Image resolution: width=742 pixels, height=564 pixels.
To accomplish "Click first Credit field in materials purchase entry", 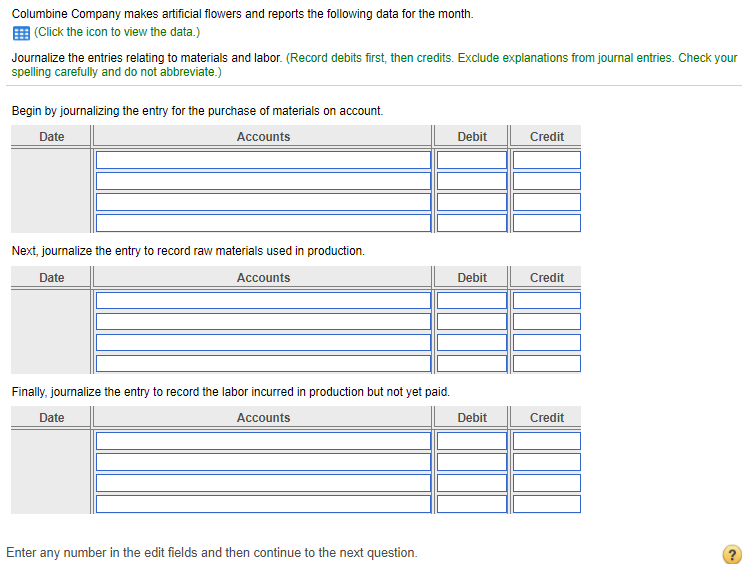I will [x=546, y=160].
